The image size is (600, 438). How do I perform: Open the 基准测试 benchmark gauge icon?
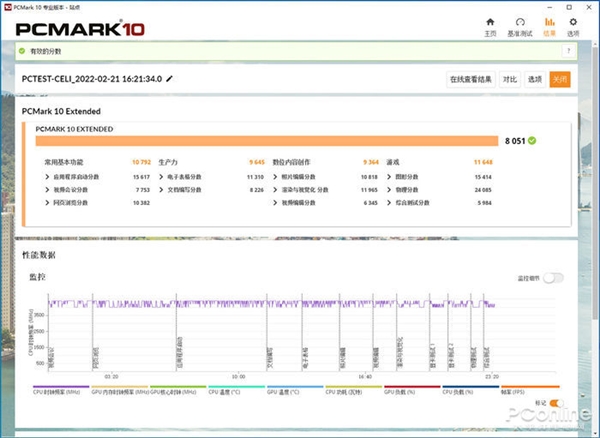tap(520, 22)
